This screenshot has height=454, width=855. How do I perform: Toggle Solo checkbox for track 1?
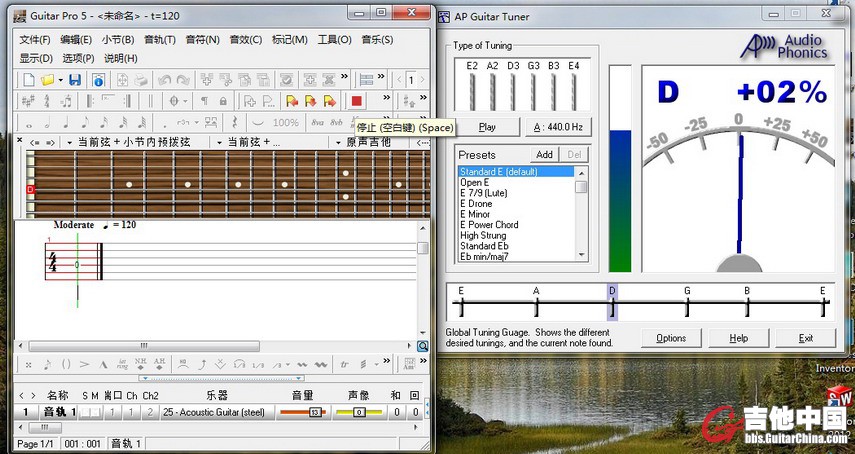pyautogui.click(x=86, y=413)
